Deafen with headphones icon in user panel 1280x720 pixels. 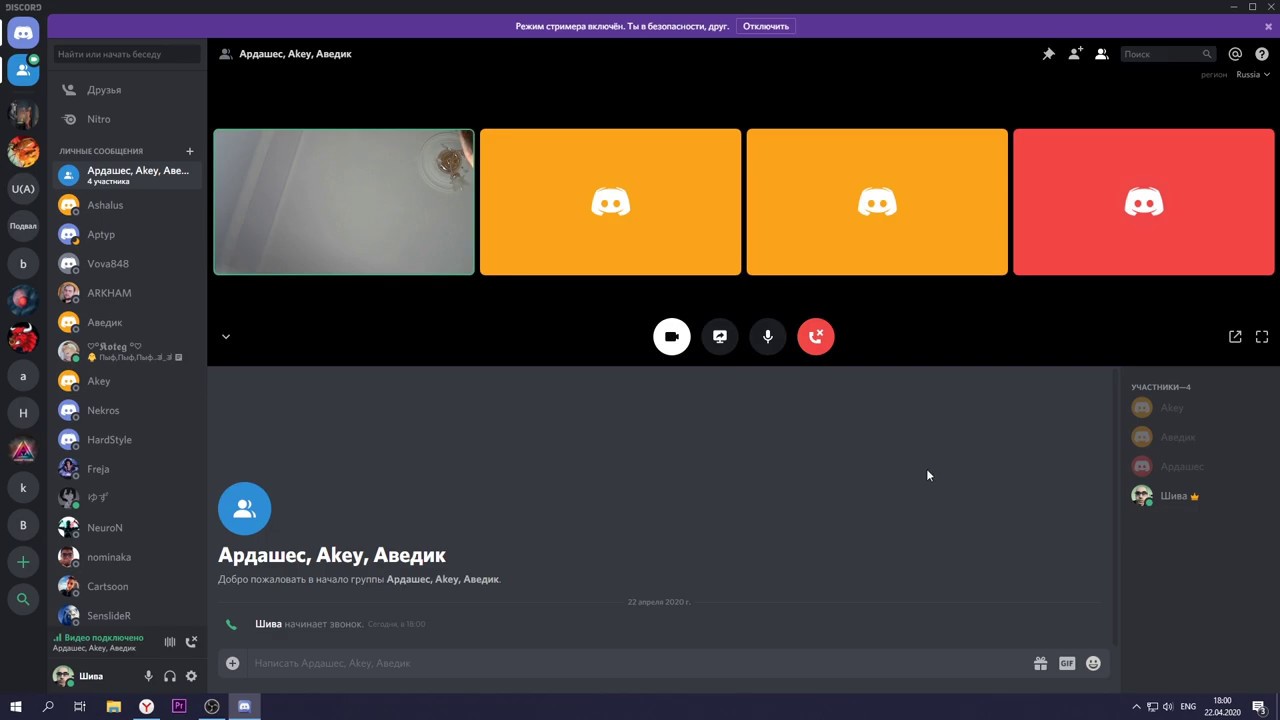[x=170, y=676]
